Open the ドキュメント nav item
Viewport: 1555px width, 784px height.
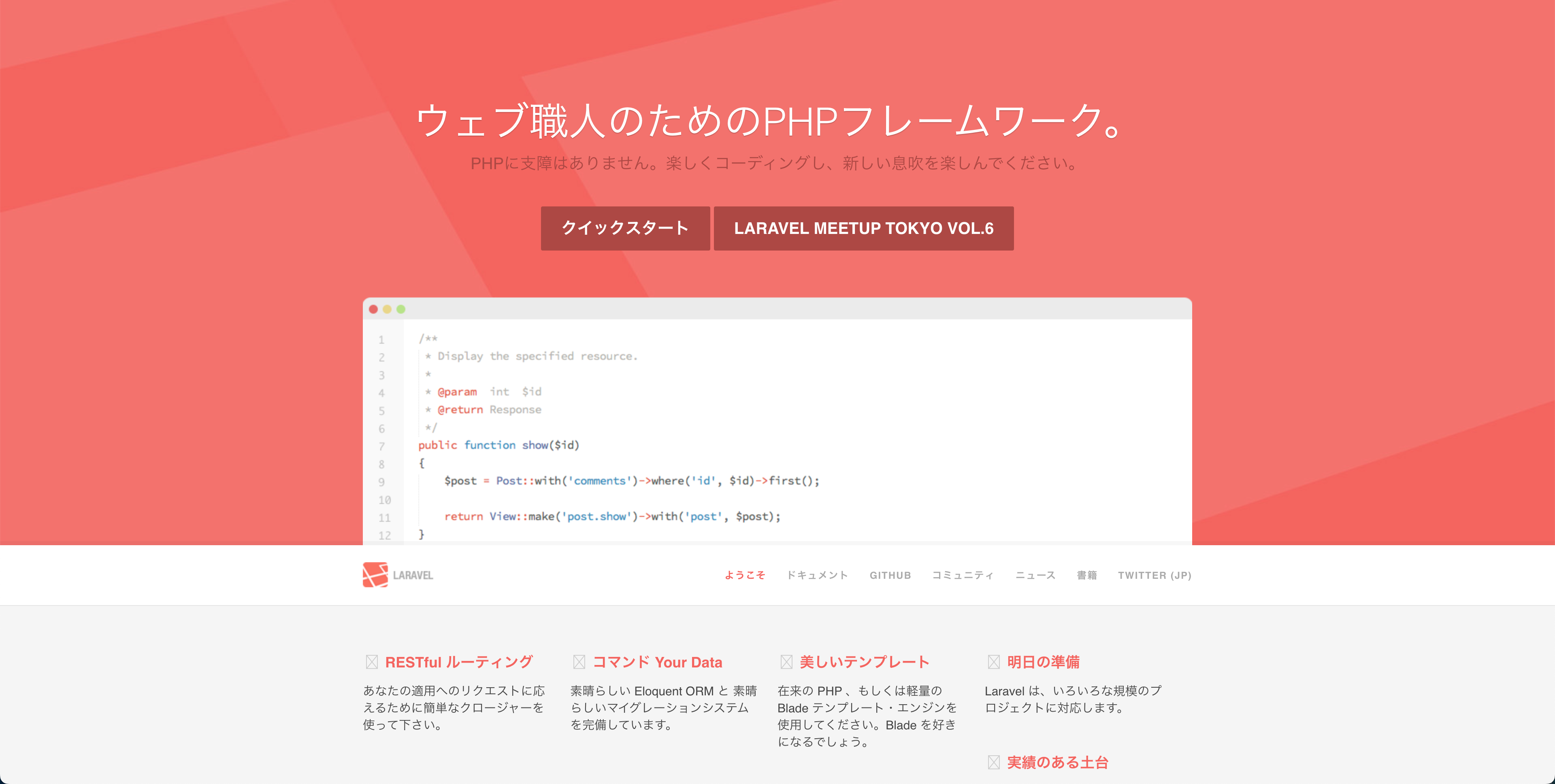click(x=817, y=575)
